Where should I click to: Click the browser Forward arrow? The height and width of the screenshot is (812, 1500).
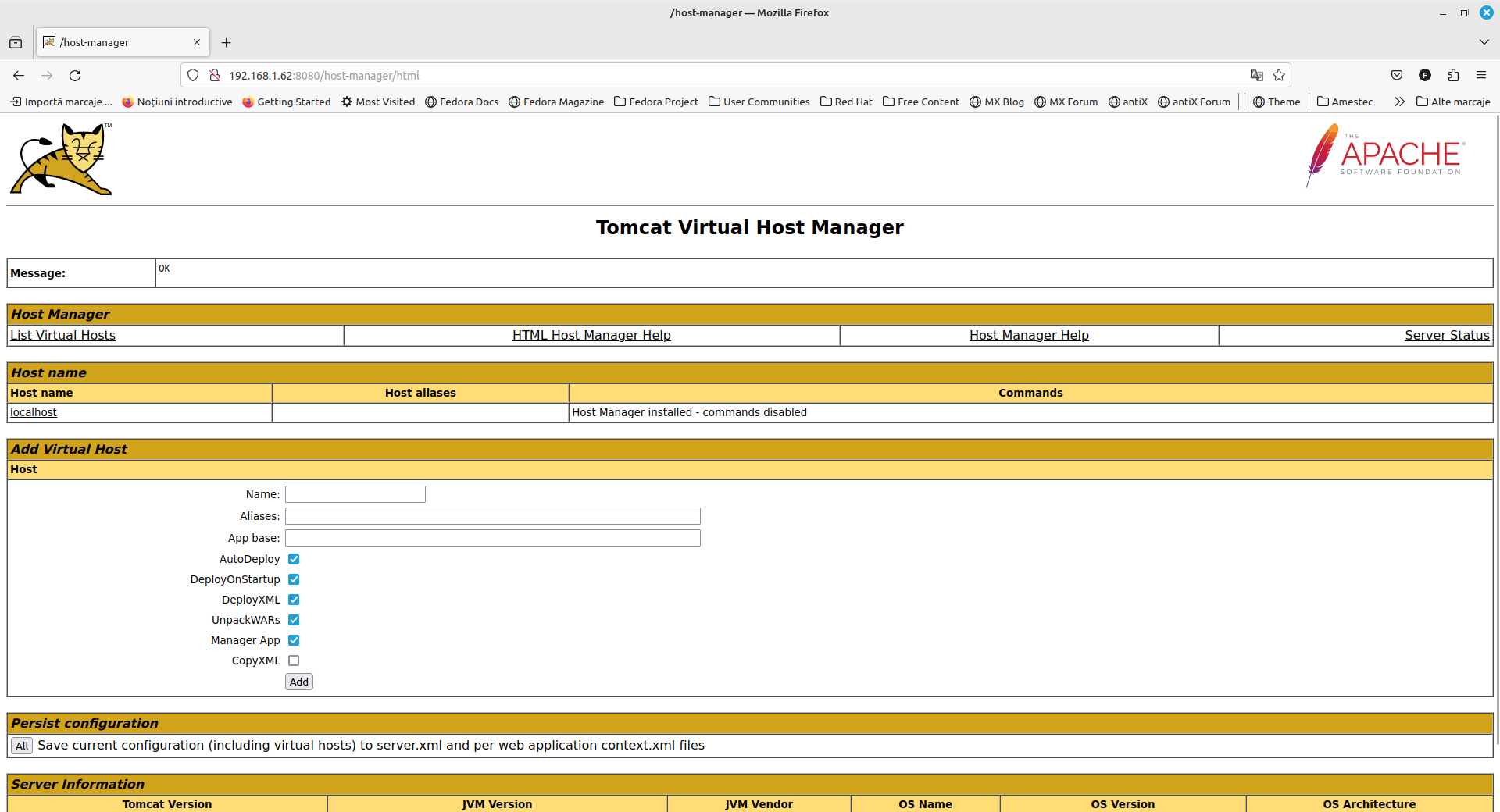point(47,76)
